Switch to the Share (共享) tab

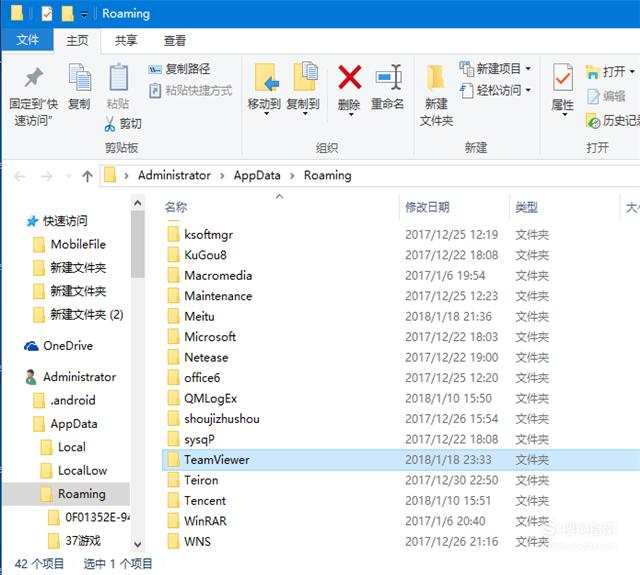[126, 40]
